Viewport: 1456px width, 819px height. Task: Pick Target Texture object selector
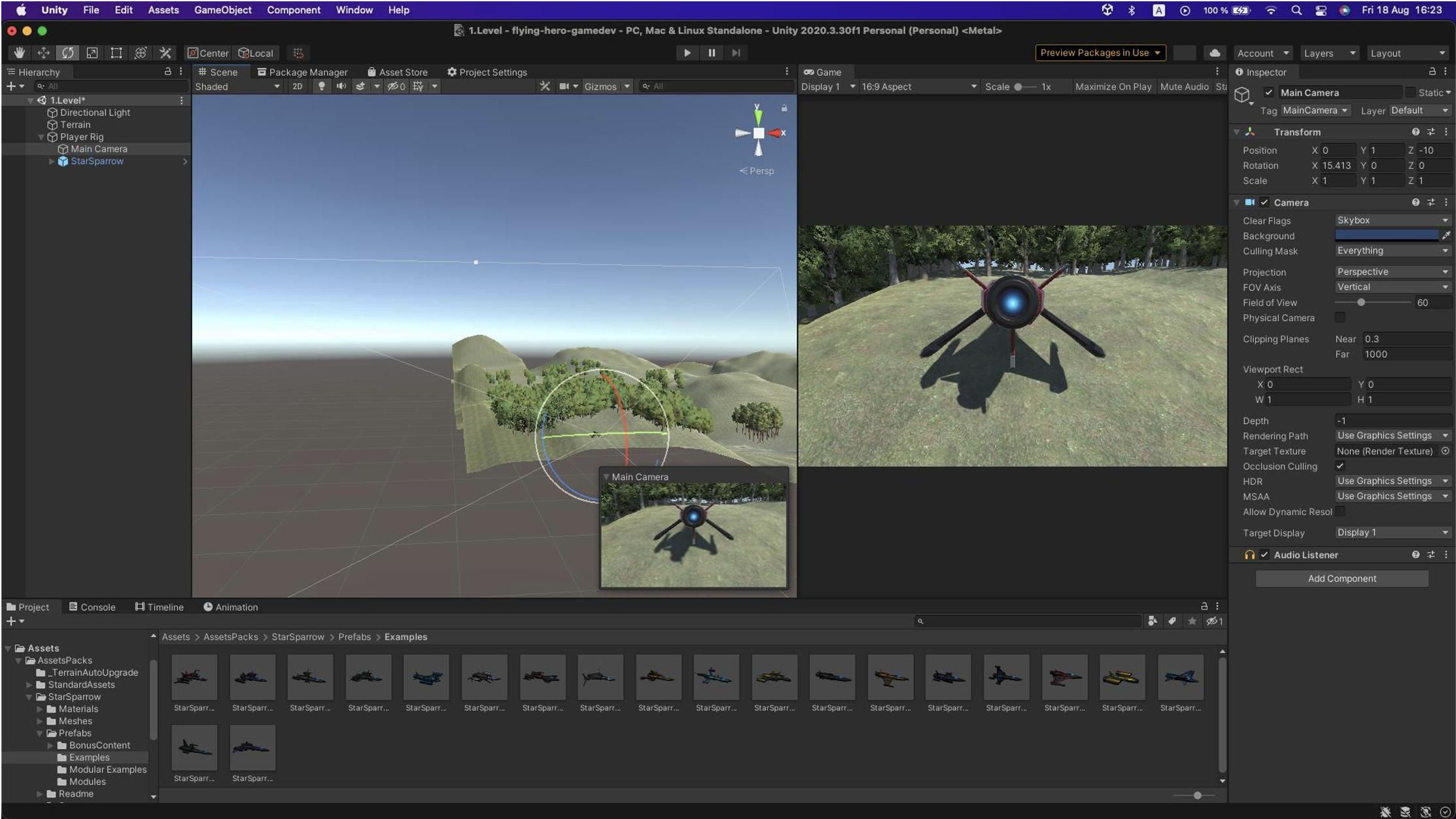(1446, 451)
